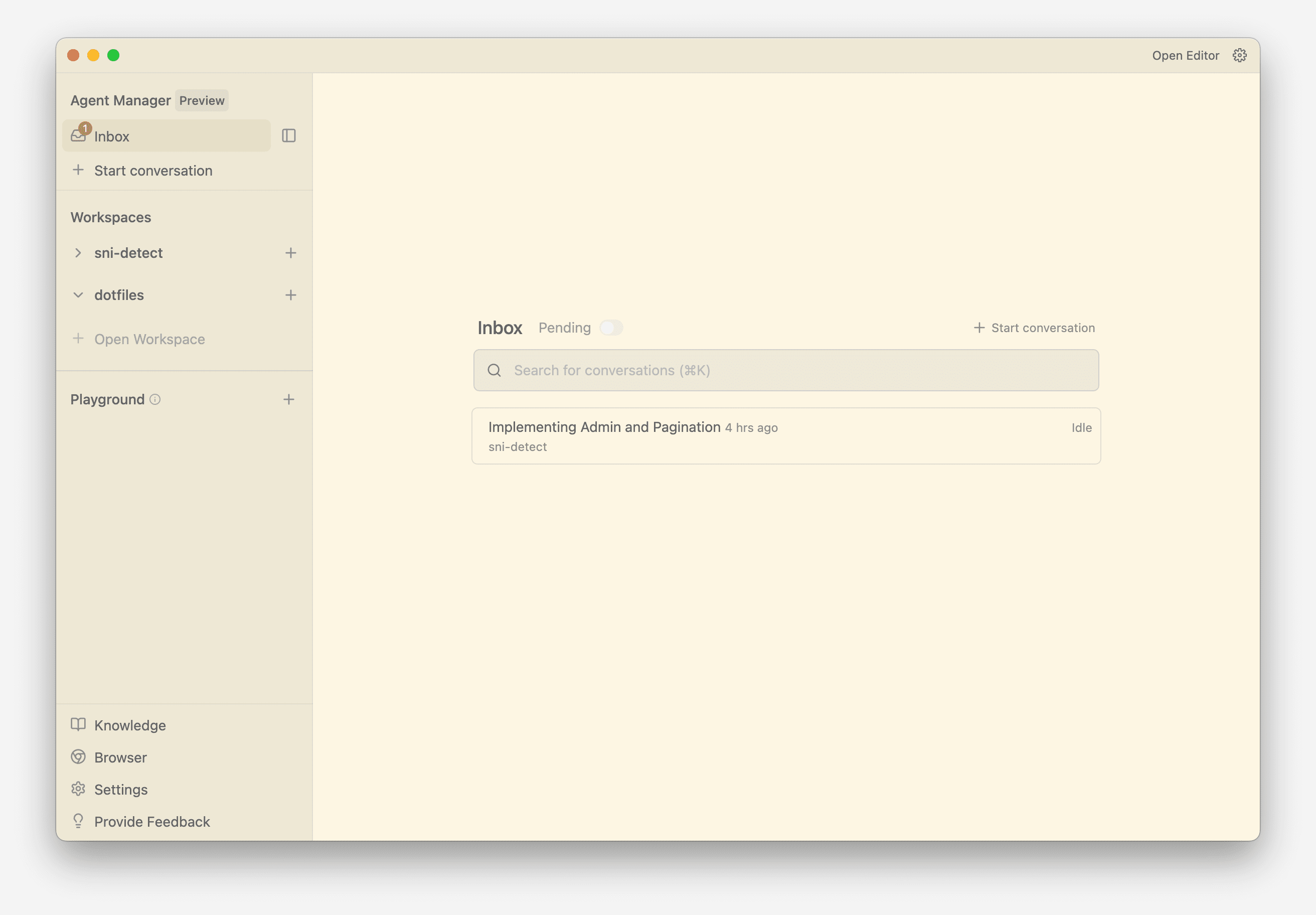Click the settings gear icon in title bar
The width and height of the screenshot is (1316, 915).
(x=1239, y=55)
